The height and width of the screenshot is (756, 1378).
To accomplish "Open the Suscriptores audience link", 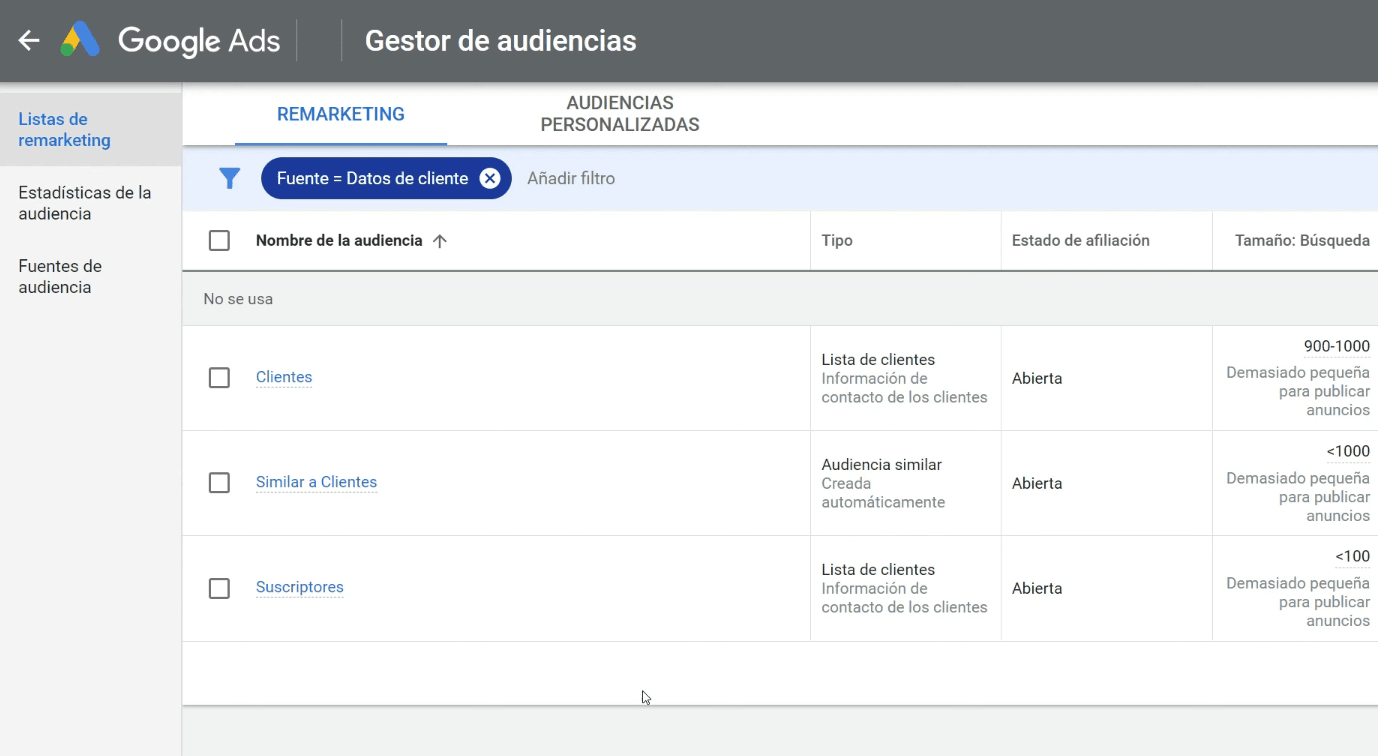I will click(x=300, y=587).
